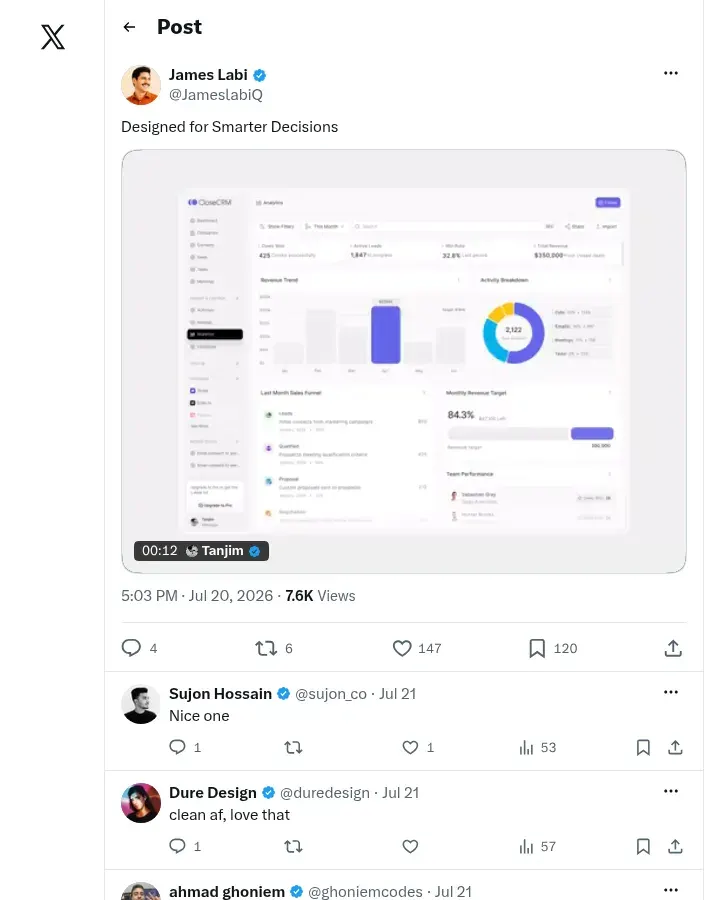This screenshot has width=720, height=900.
Task: Bookmark Sujon Hossain's reply
Action: [x=643, y=747]
